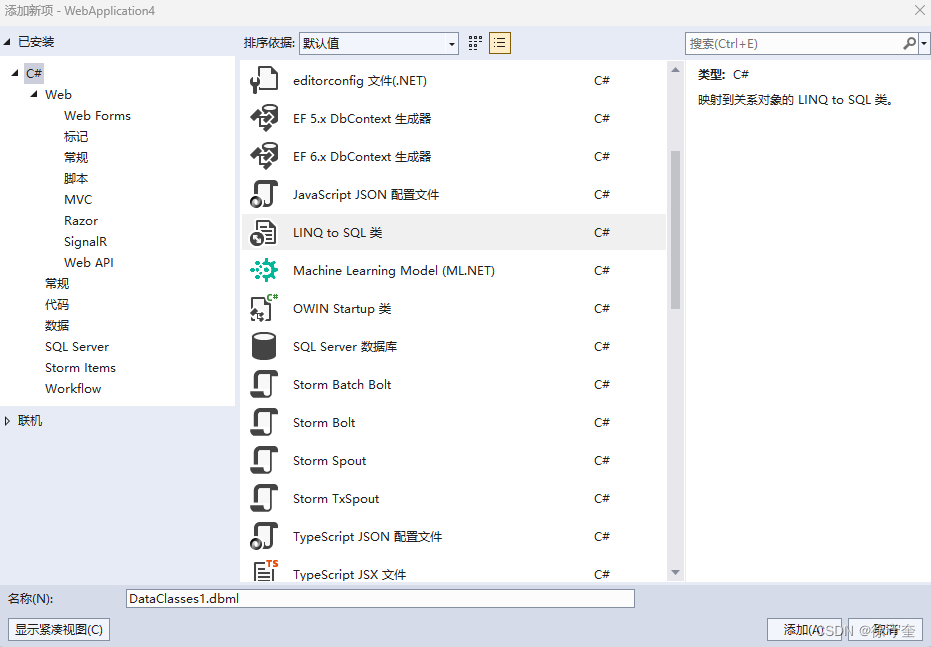Click the 显示紧凑视图(C) button

[x=58, y=629]
